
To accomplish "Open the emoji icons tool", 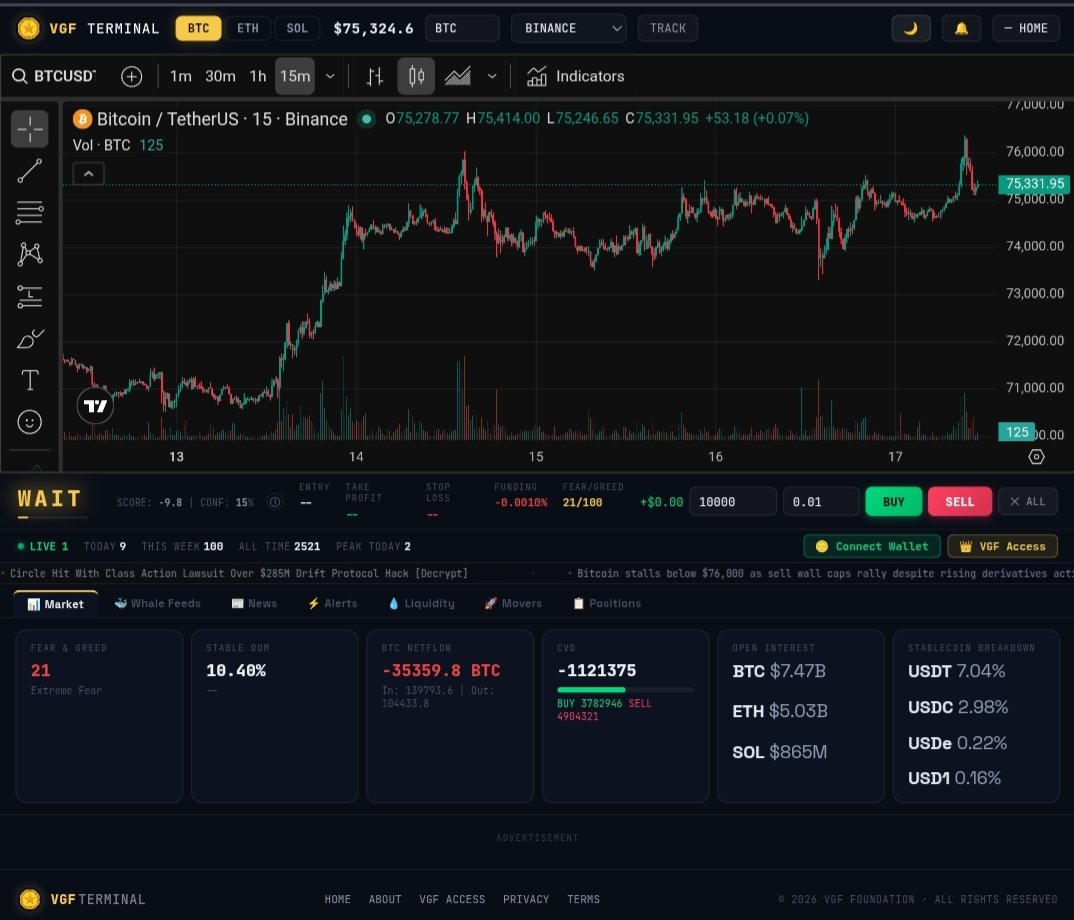I will (29, 422).
